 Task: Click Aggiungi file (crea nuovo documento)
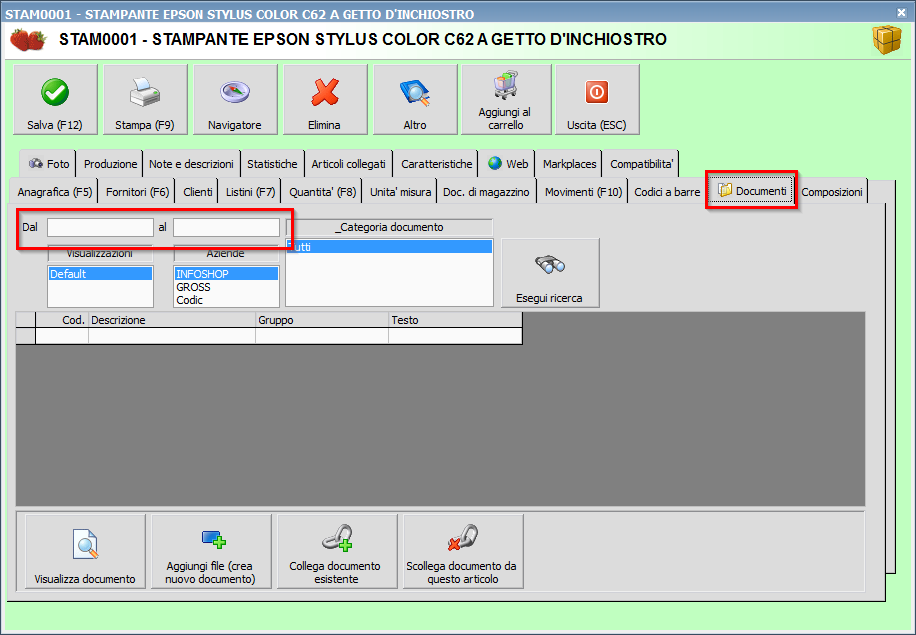[x=211, y=551]
